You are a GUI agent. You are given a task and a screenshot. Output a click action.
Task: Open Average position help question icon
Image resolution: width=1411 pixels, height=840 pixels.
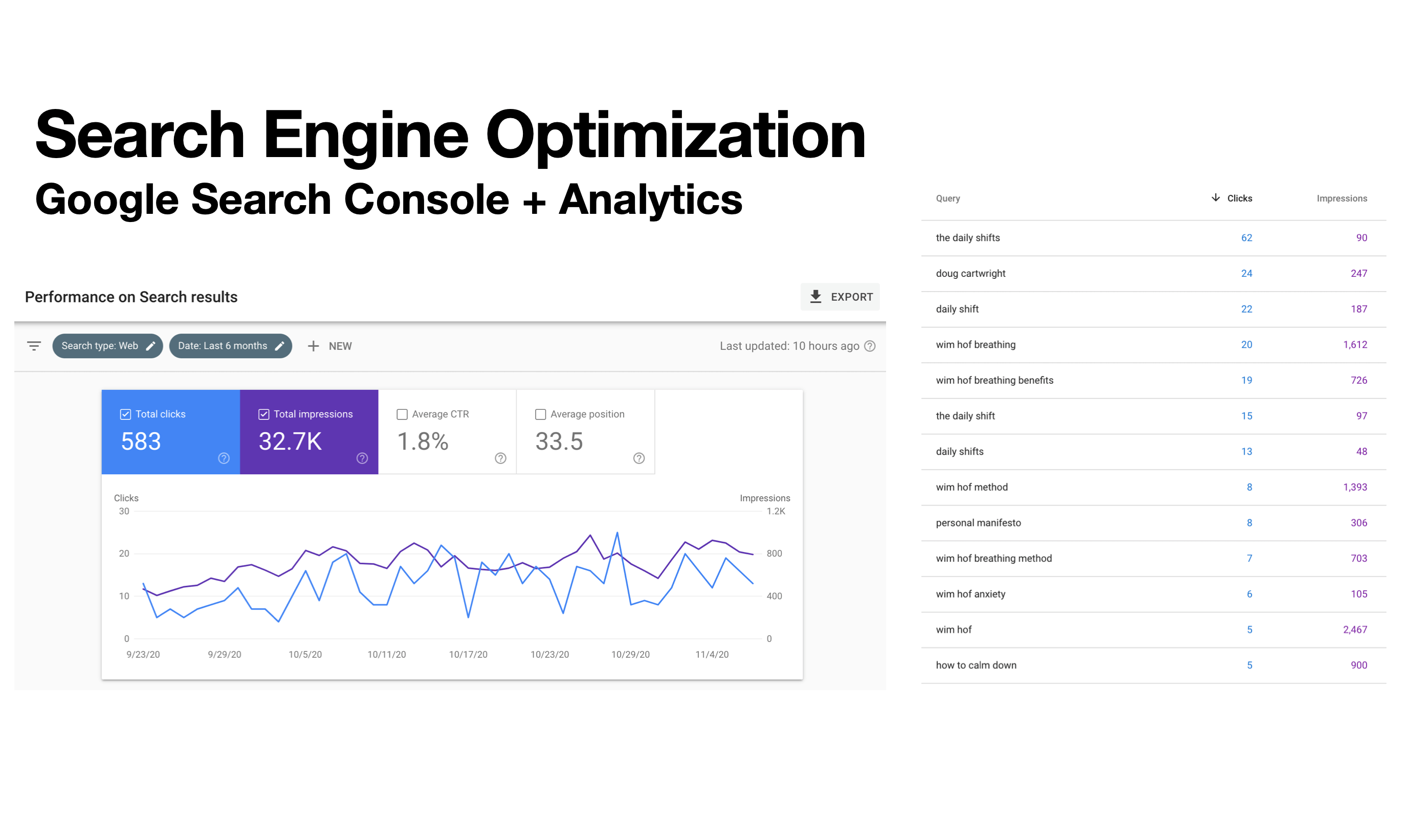639,458
